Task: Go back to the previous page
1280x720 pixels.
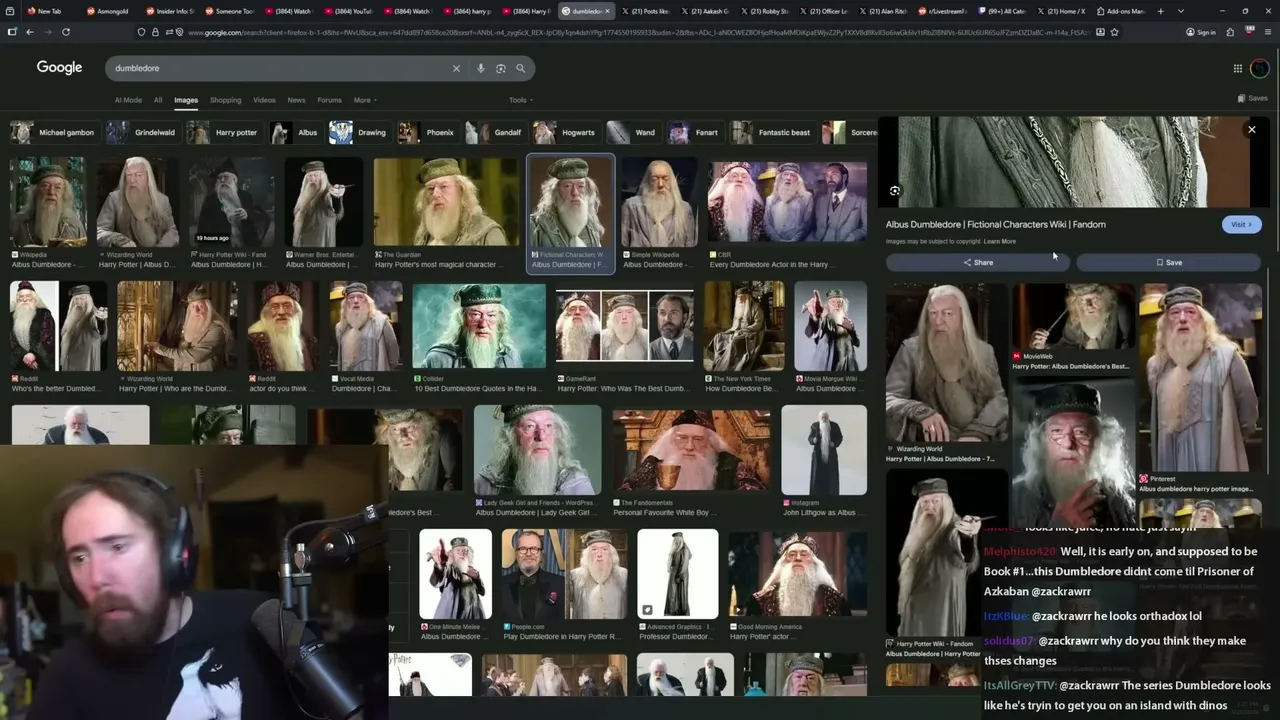Action: coord(30,32)
